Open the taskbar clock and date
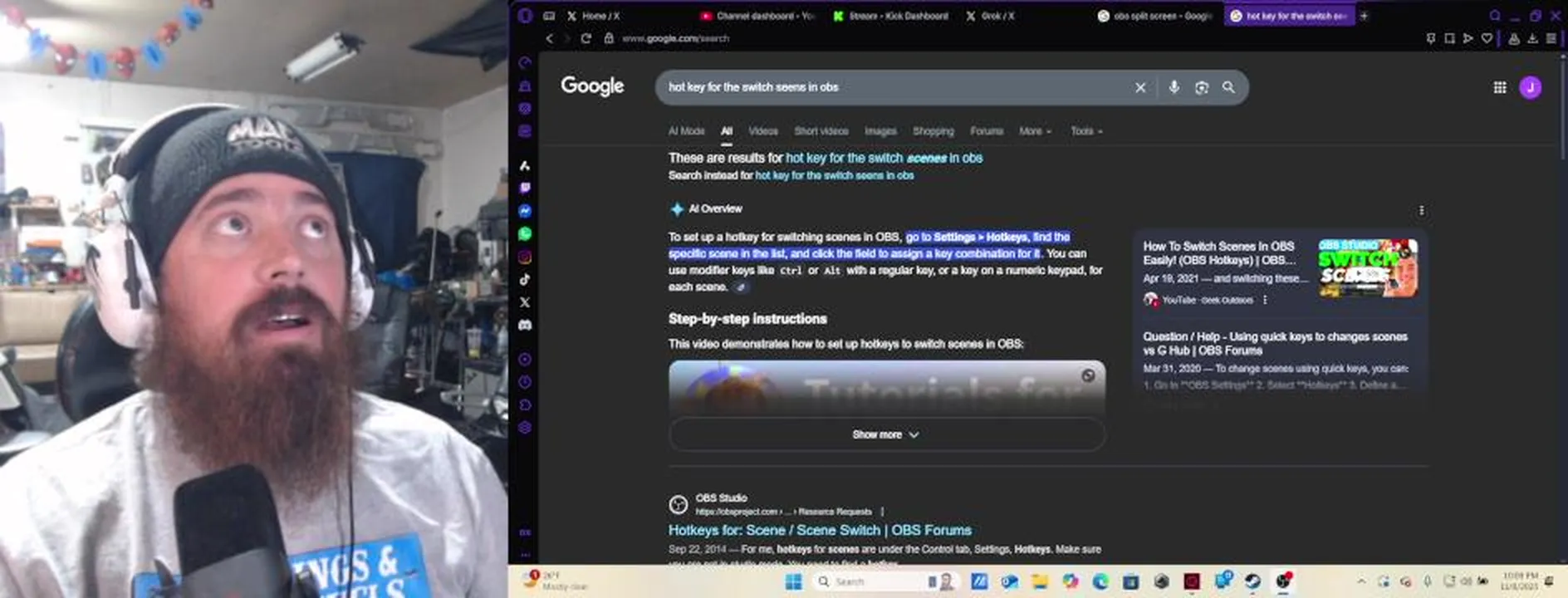The image size is (1568, 598). click(x=1520, y=581)
